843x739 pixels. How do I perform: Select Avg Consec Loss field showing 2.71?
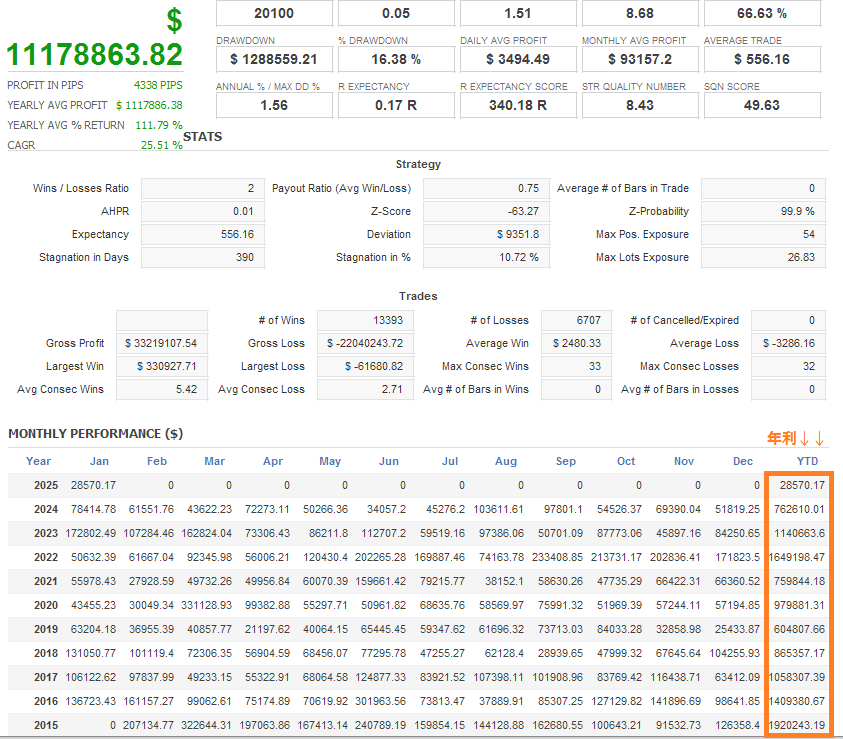366,390
